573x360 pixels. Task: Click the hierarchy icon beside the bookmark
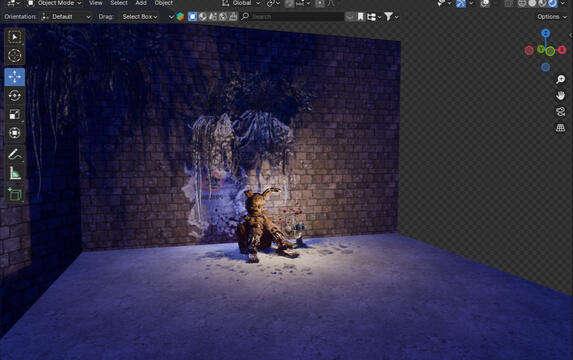pos(371,16)
